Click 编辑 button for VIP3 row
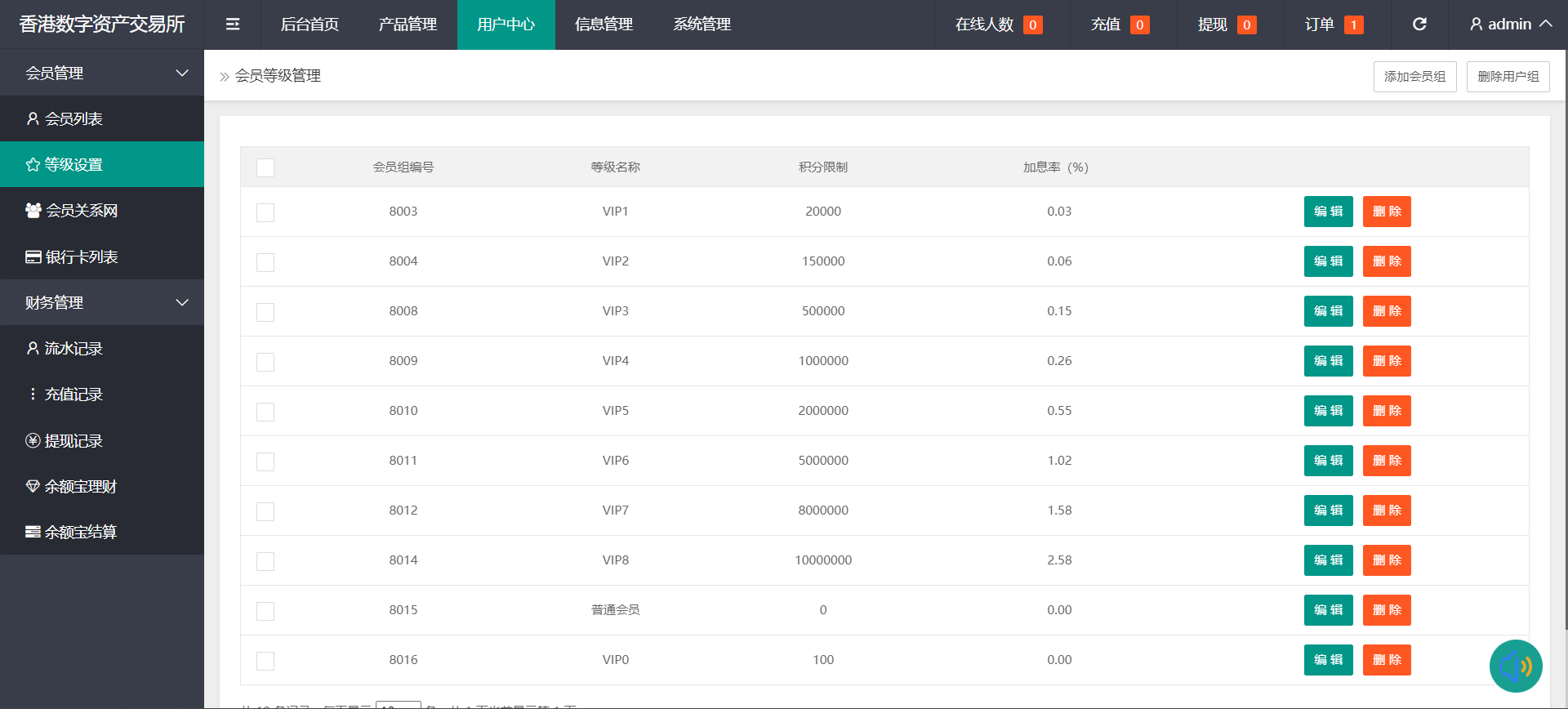Viewport: 1568px width, 709px height. (x=1328, y=311)
